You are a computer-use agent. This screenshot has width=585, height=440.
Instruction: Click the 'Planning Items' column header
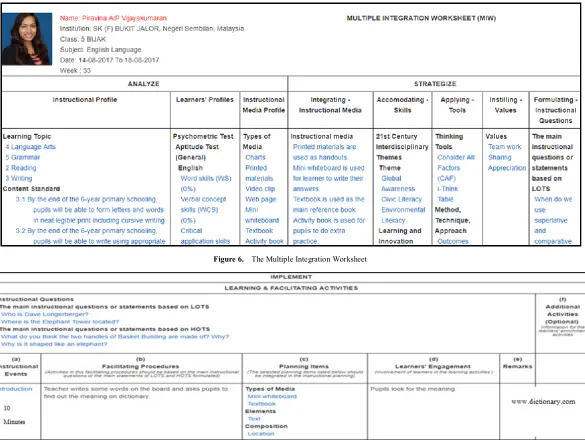coord(304,366)
